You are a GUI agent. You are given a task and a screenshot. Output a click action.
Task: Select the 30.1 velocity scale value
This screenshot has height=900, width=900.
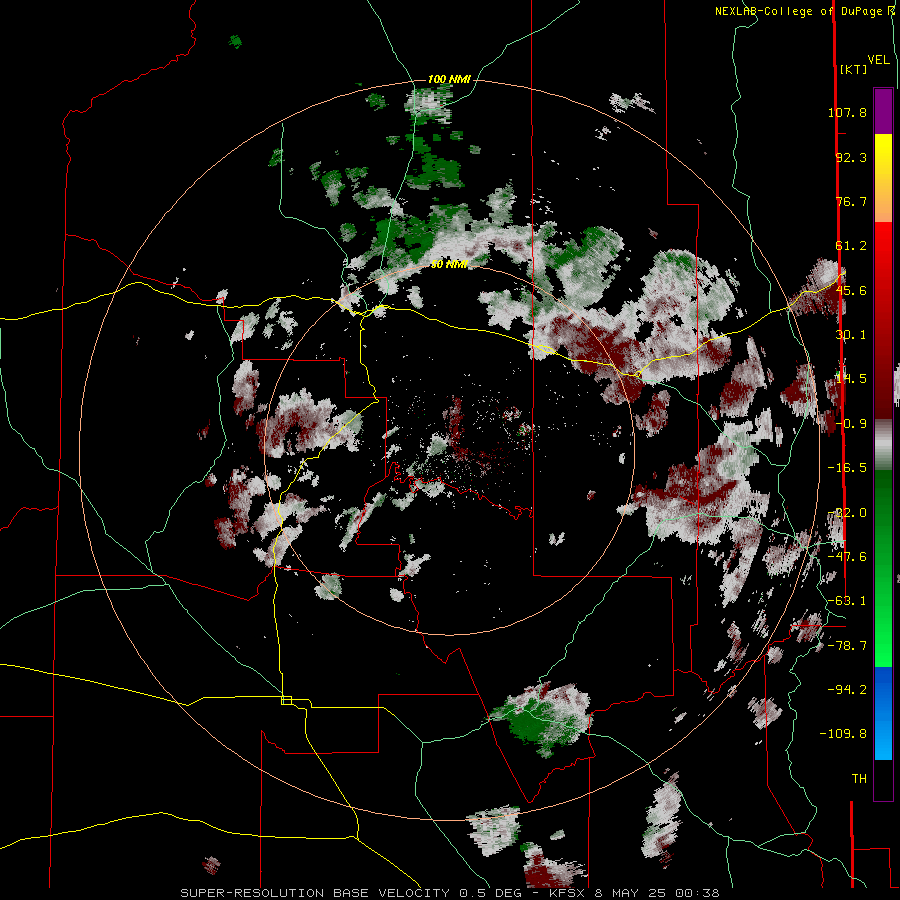tap(851, 335)
